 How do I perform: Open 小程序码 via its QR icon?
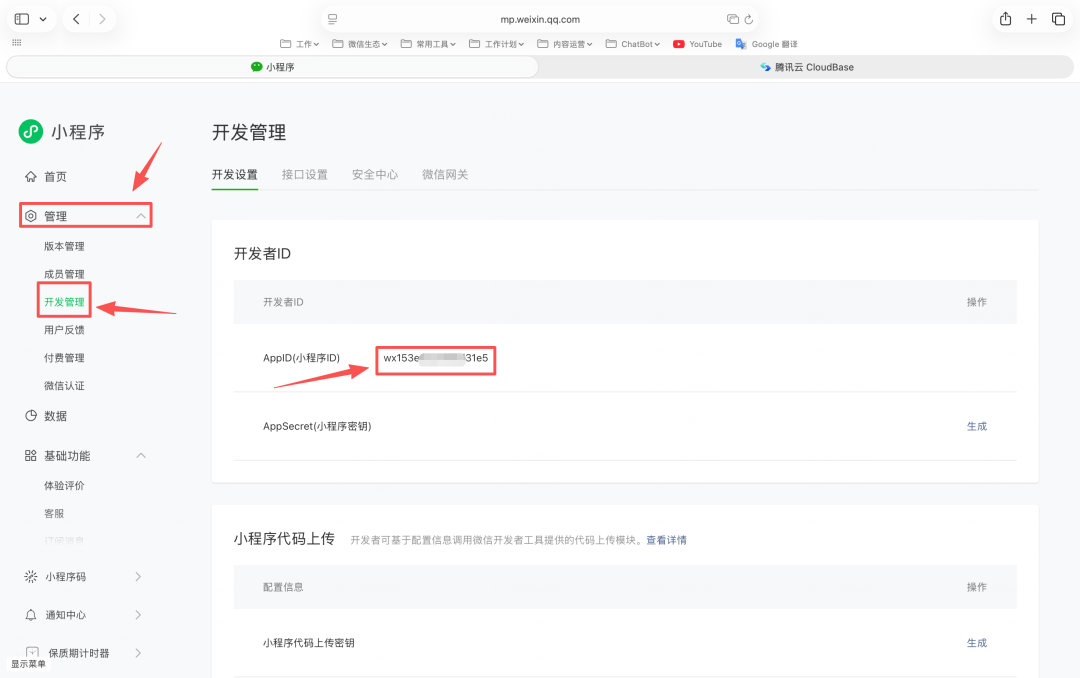coord(33,576)
